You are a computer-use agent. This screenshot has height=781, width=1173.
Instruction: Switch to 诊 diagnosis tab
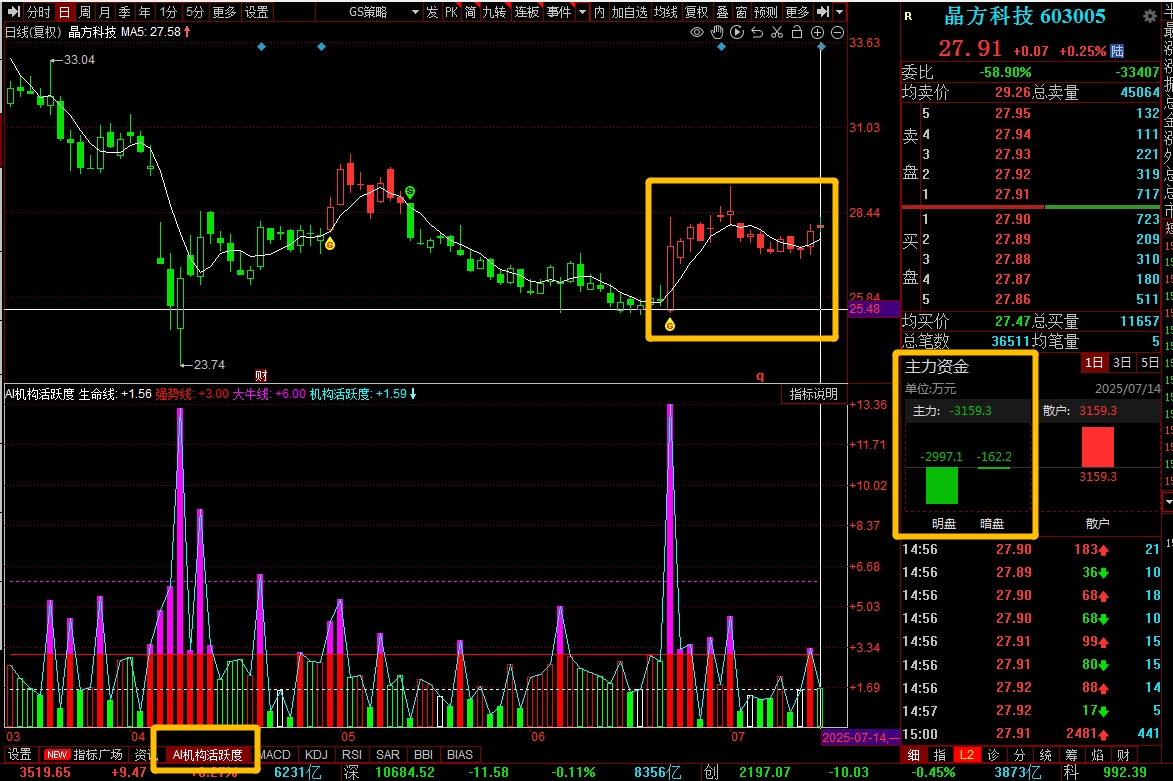pos(993,755)
